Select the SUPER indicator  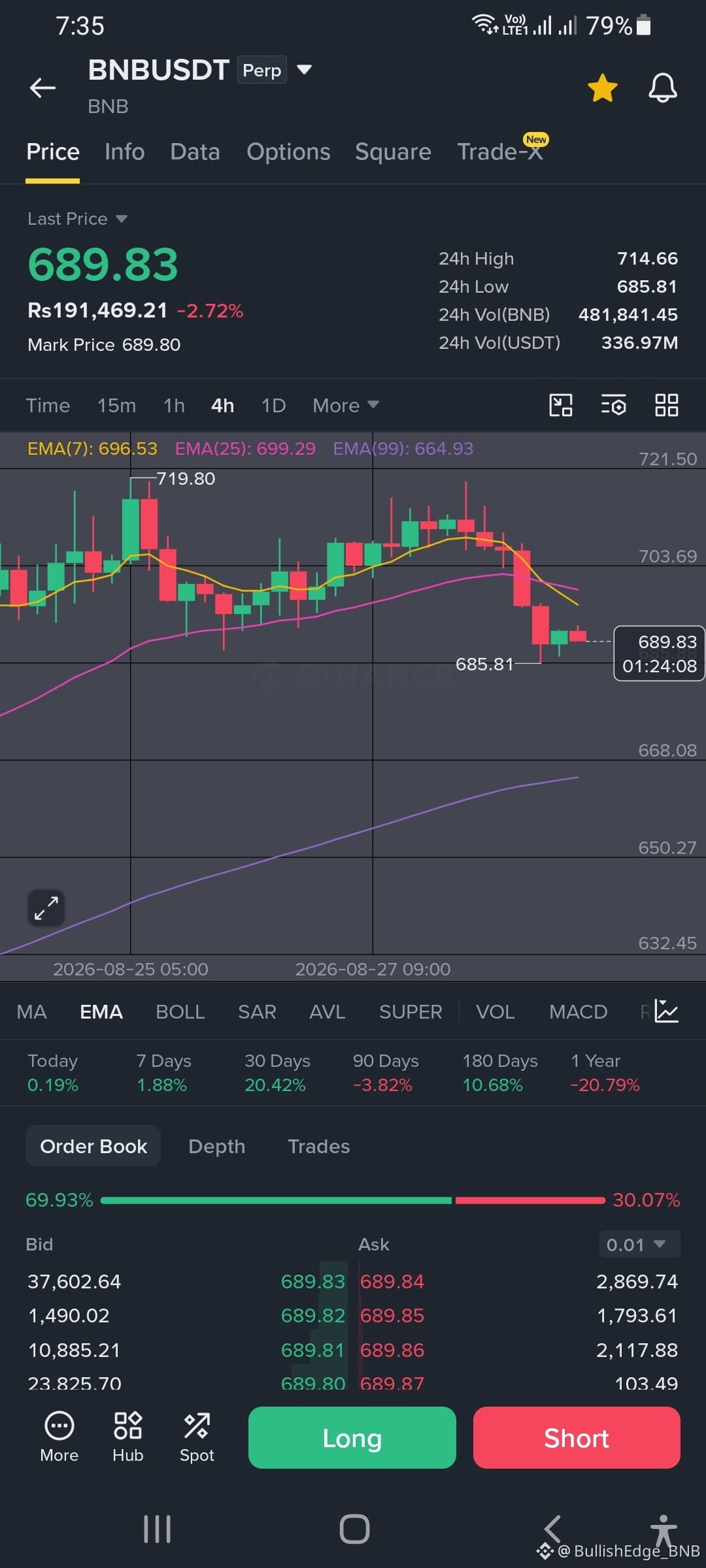pyautogui.click(x=411, y=1011)
